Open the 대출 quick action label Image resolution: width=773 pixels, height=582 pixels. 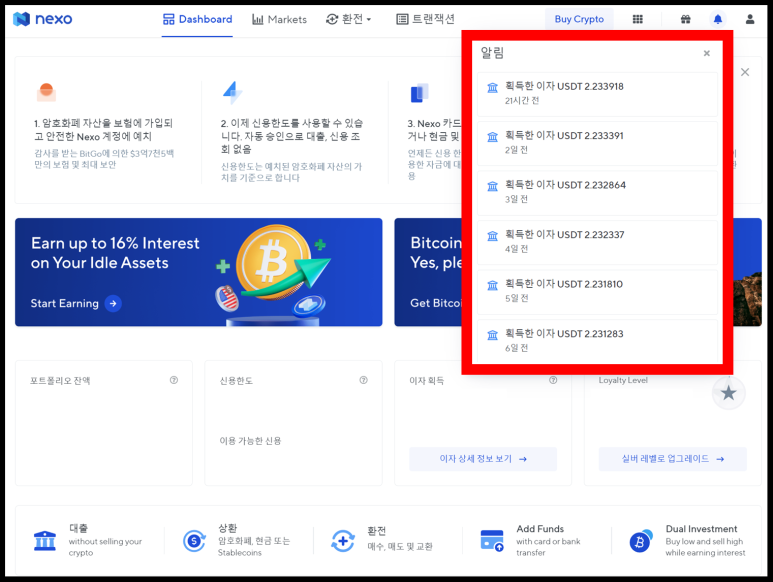pyautogui.click(x=78, y=528)
